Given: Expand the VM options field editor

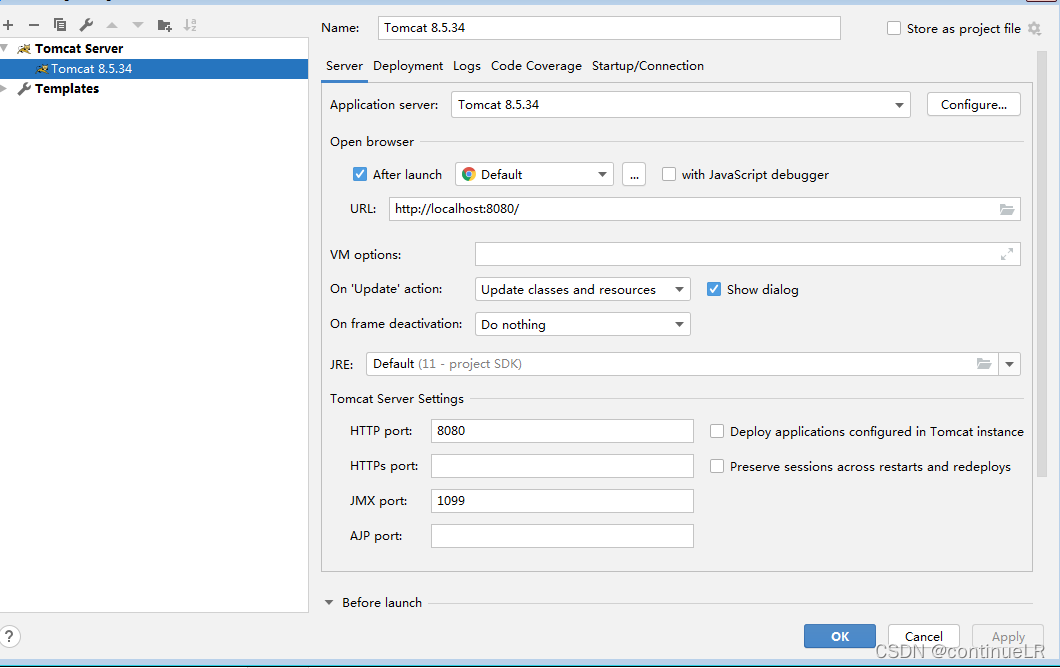Looking at the screenshot, I should click(x=1007, y=254).
